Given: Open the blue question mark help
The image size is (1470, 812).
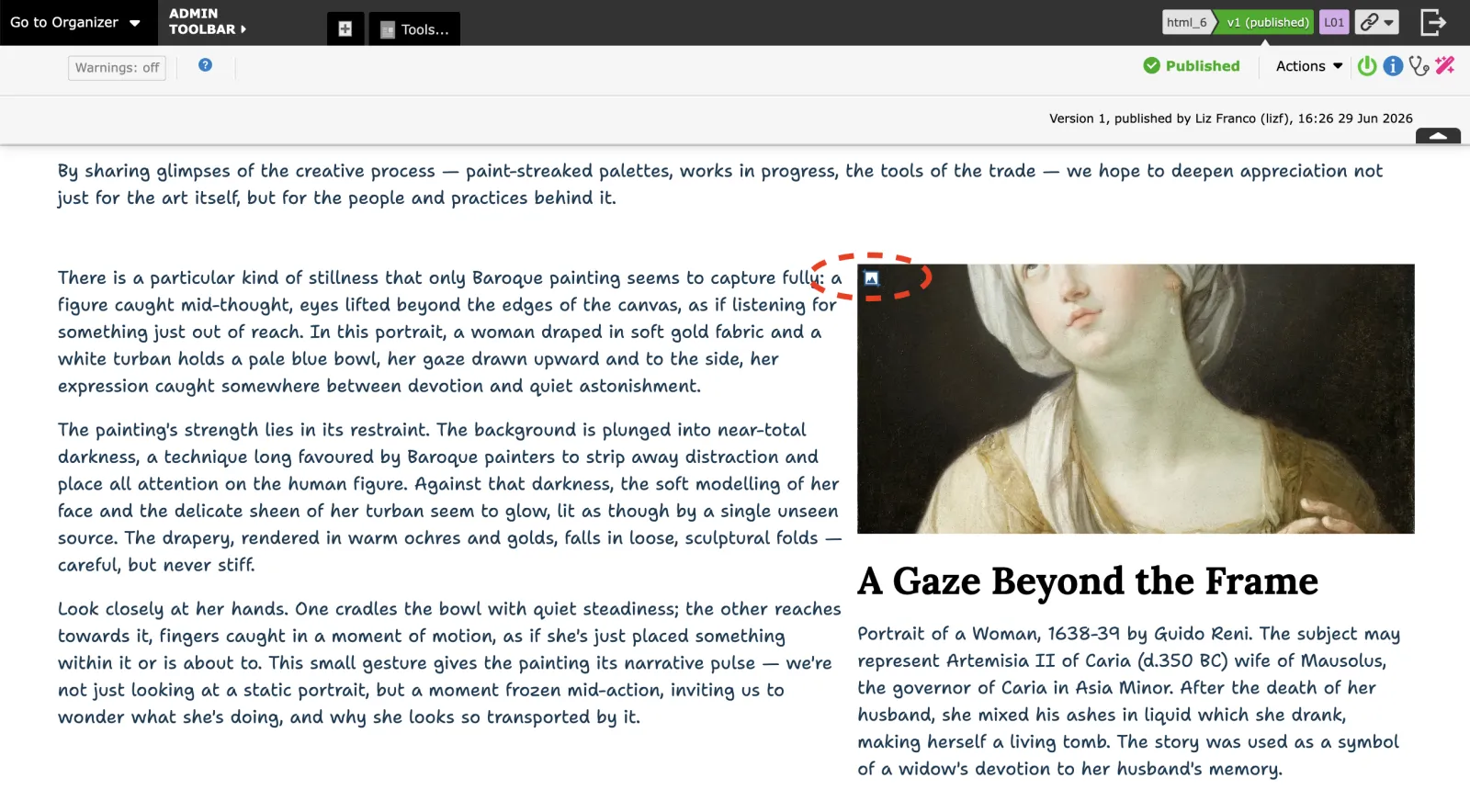Looking at the screenshot, I should [x=205, y=65].
